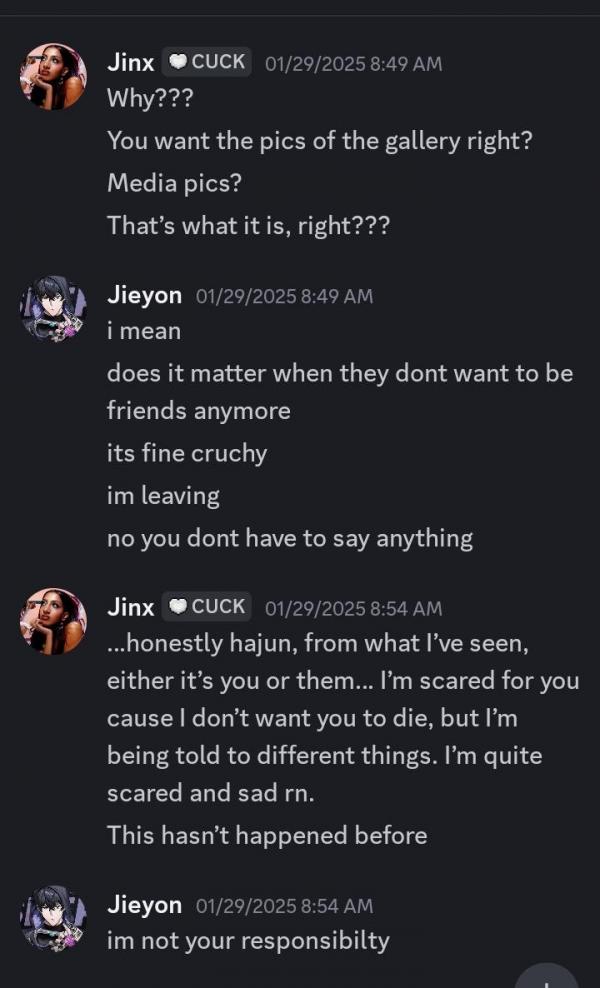Click the CUCK text on the 8:54 AM message
The height and width of the screenshot is (988, 600).
218,607
